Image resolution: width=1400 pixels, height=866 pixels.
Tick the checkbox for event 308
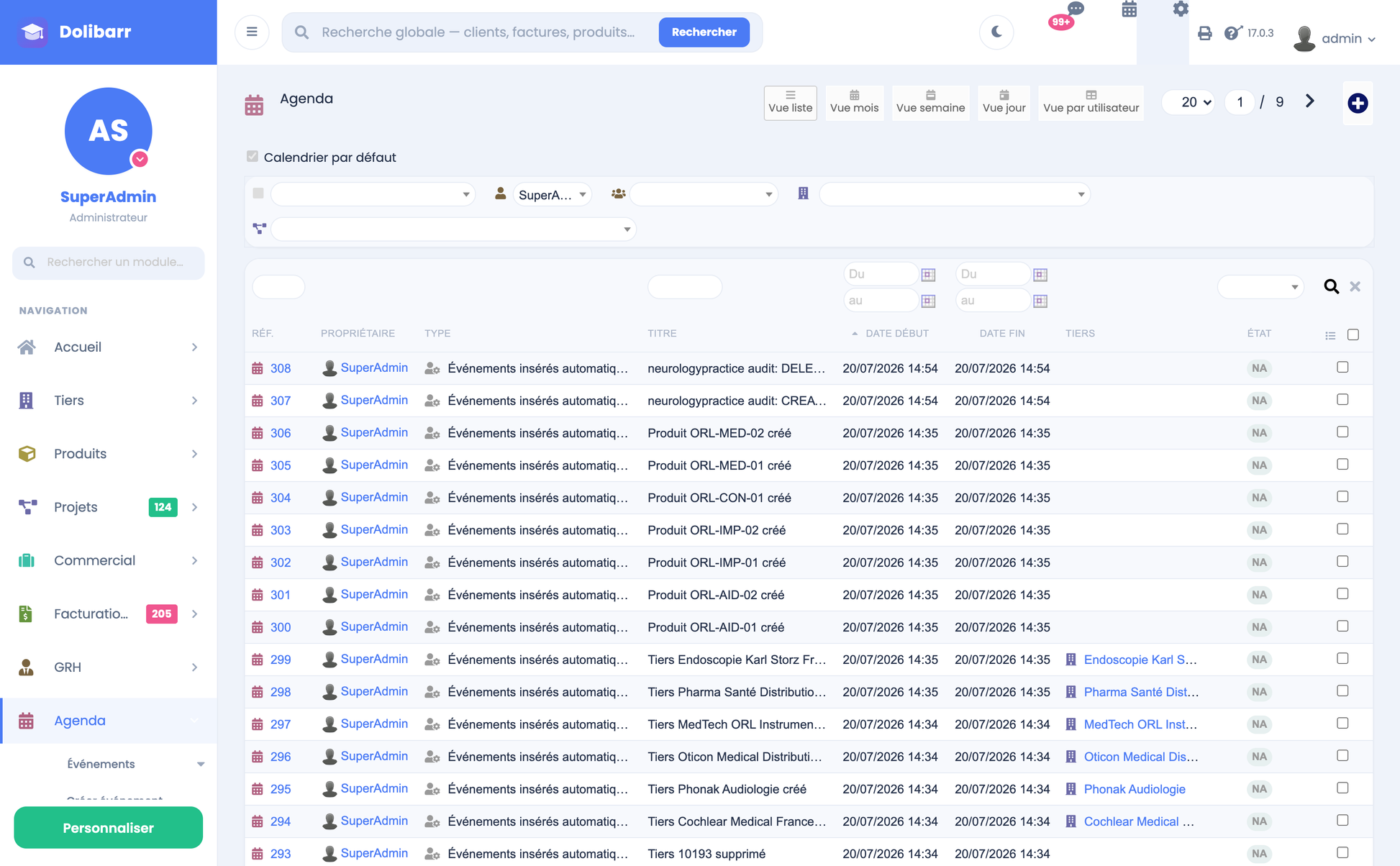coord(1342,368)
